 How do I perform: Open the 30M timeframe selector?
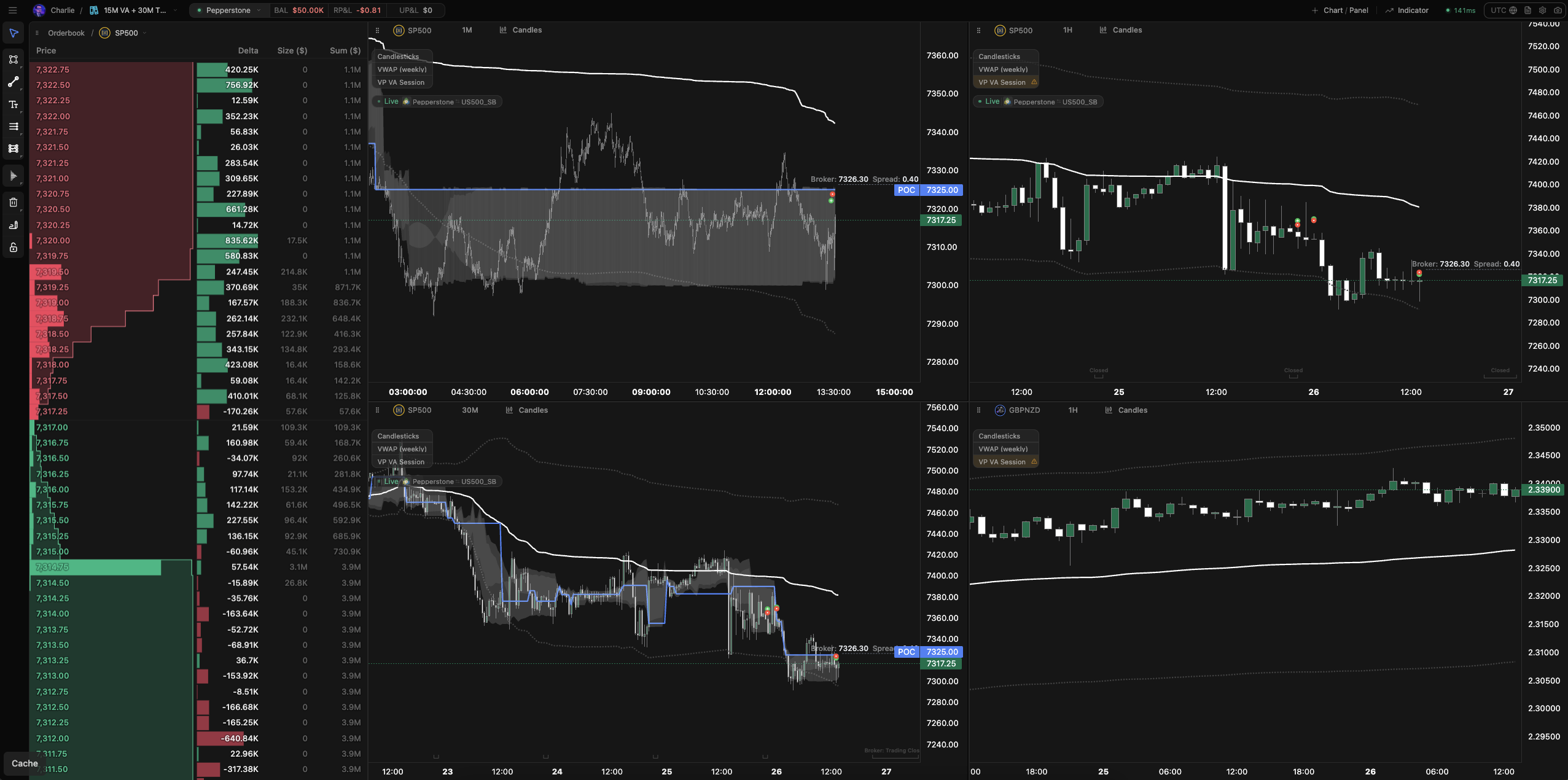point(470,410)
